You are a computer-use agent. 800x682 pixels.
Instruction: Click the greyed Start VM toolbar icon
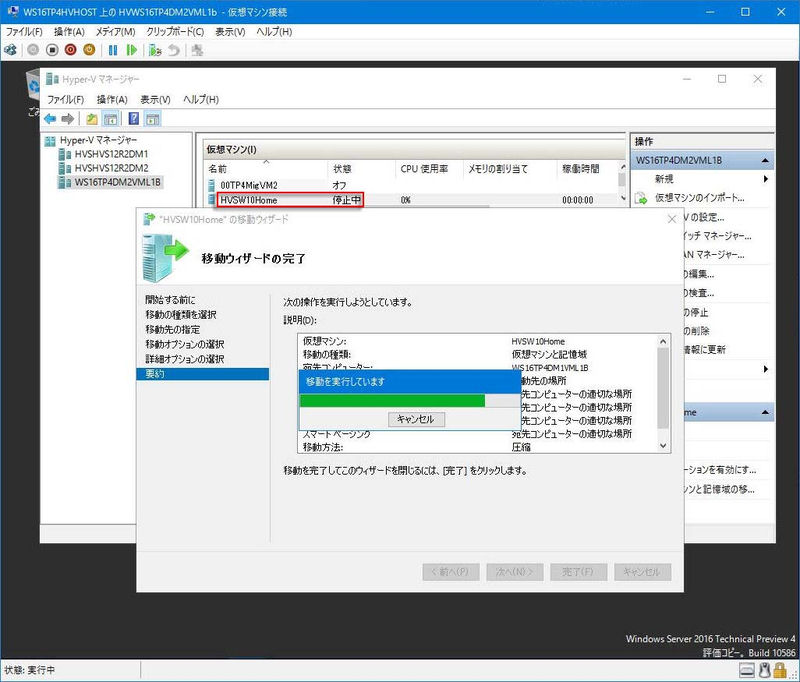[33, 50]
